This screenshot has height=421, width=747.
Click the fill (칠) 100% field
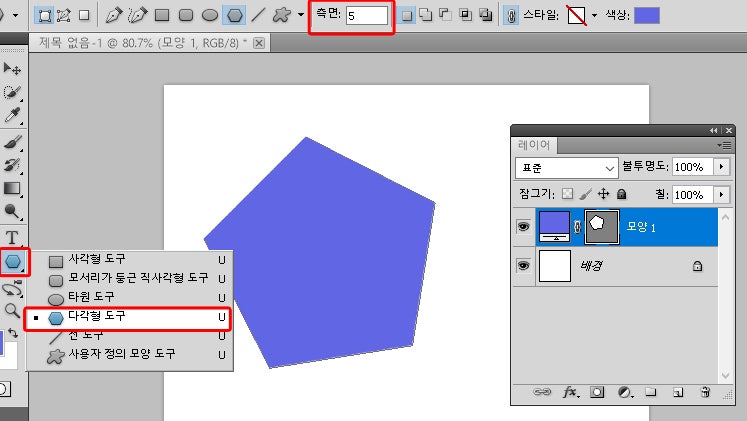coord(693,195)
